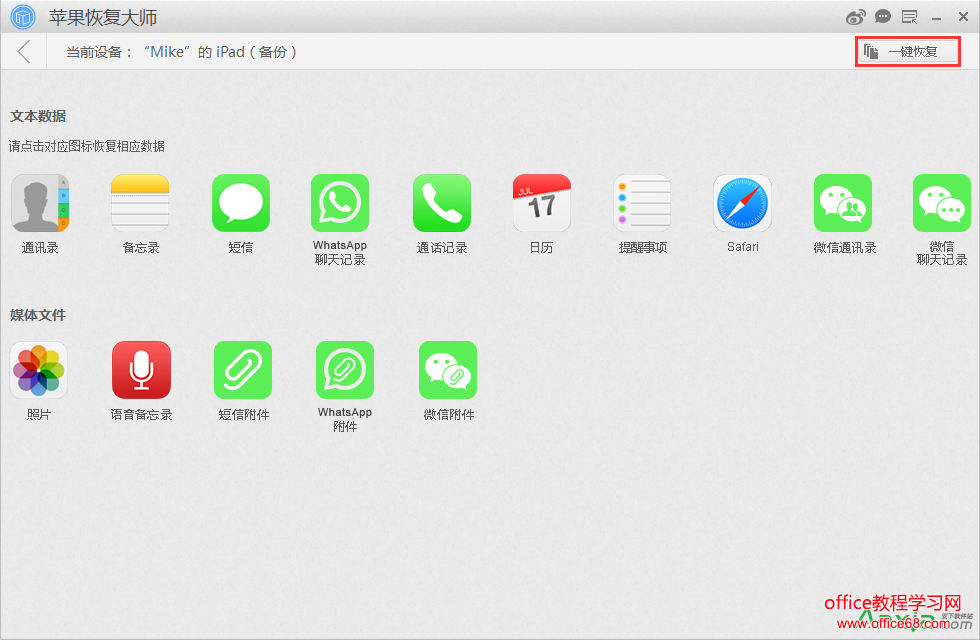Viewport: 980px width, 640px height.
Task: Open the 微信聊天记录 icon
Action: [942, 203]
